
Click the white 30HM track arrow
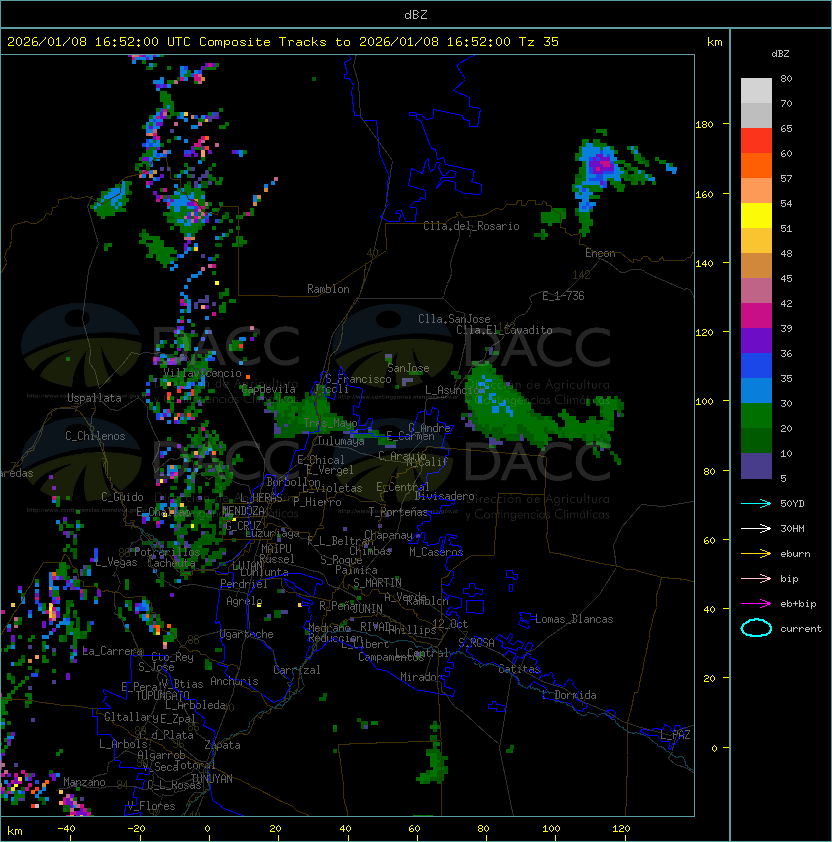tap(756, 528)
